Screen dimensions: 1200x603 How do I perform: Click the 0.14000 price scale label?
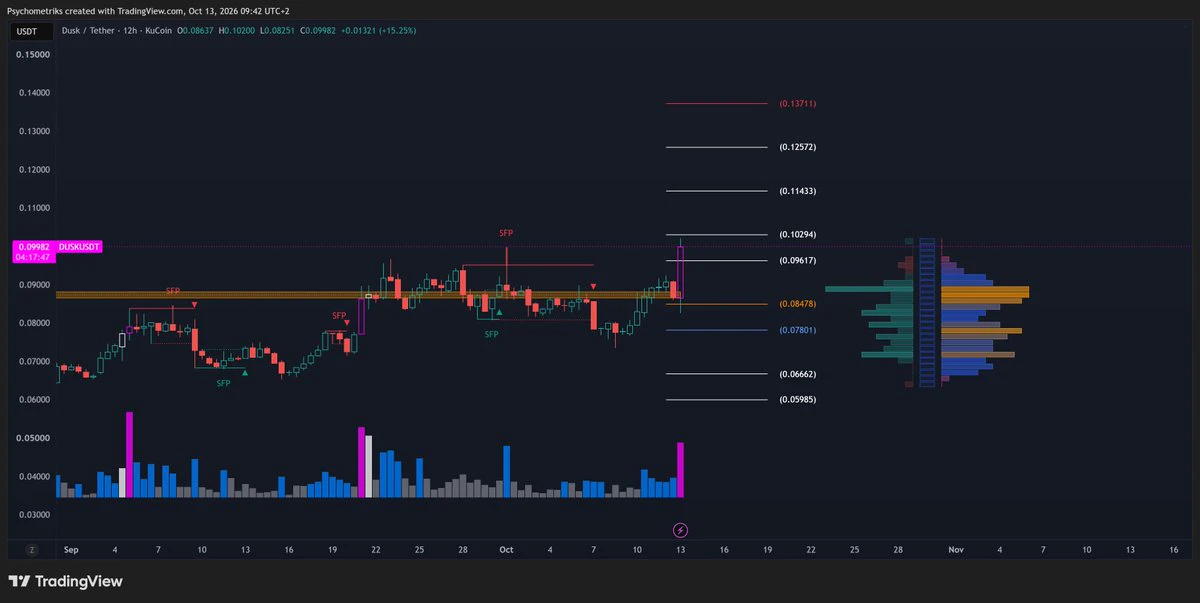click(x=34, y=93)
